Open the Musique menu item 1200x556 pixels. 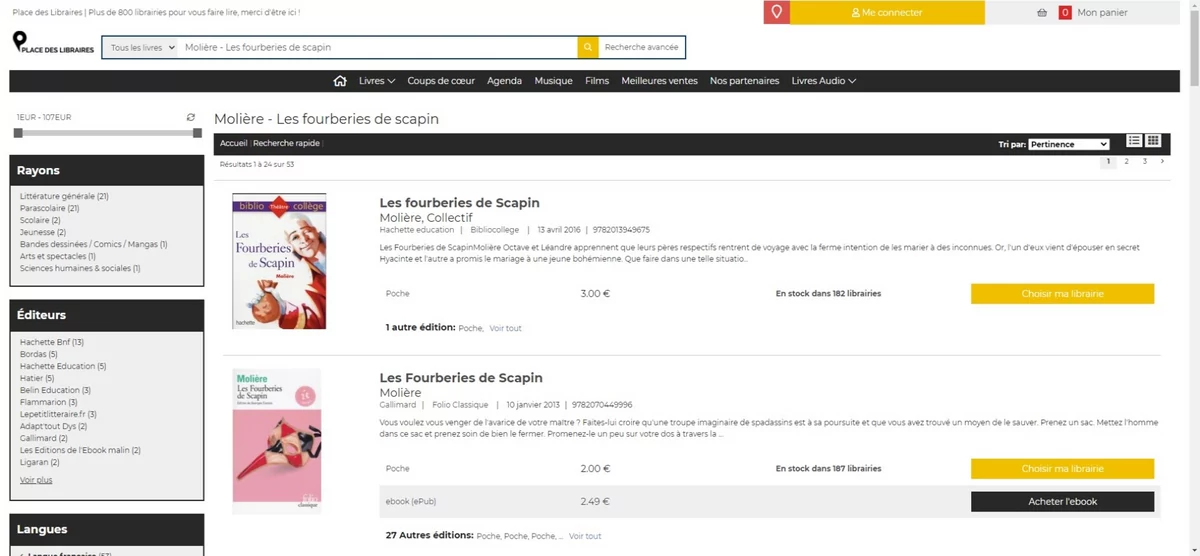coord(553,81)
